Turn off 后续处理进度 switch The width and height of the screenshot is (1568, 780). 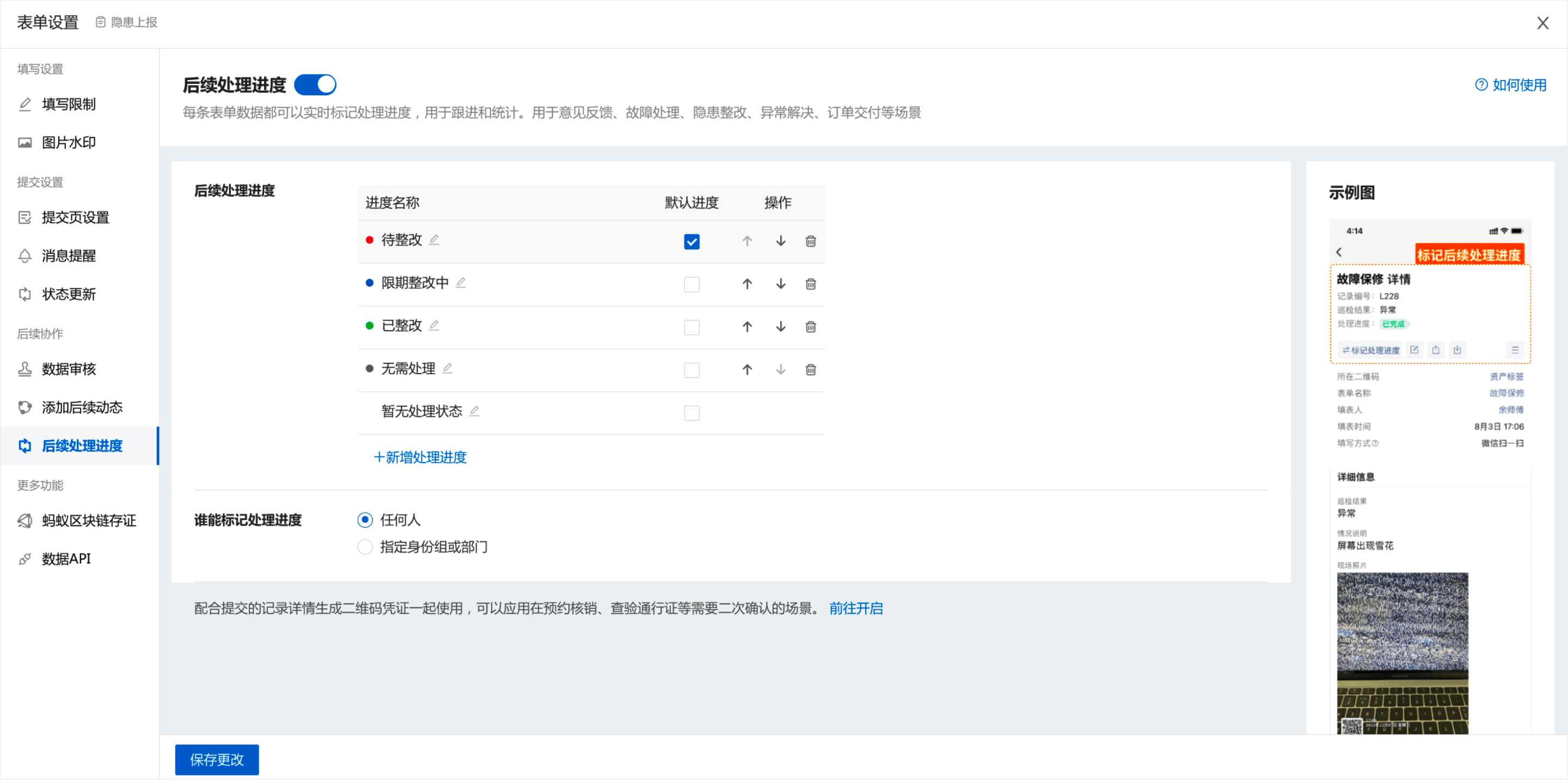point(315,84)
